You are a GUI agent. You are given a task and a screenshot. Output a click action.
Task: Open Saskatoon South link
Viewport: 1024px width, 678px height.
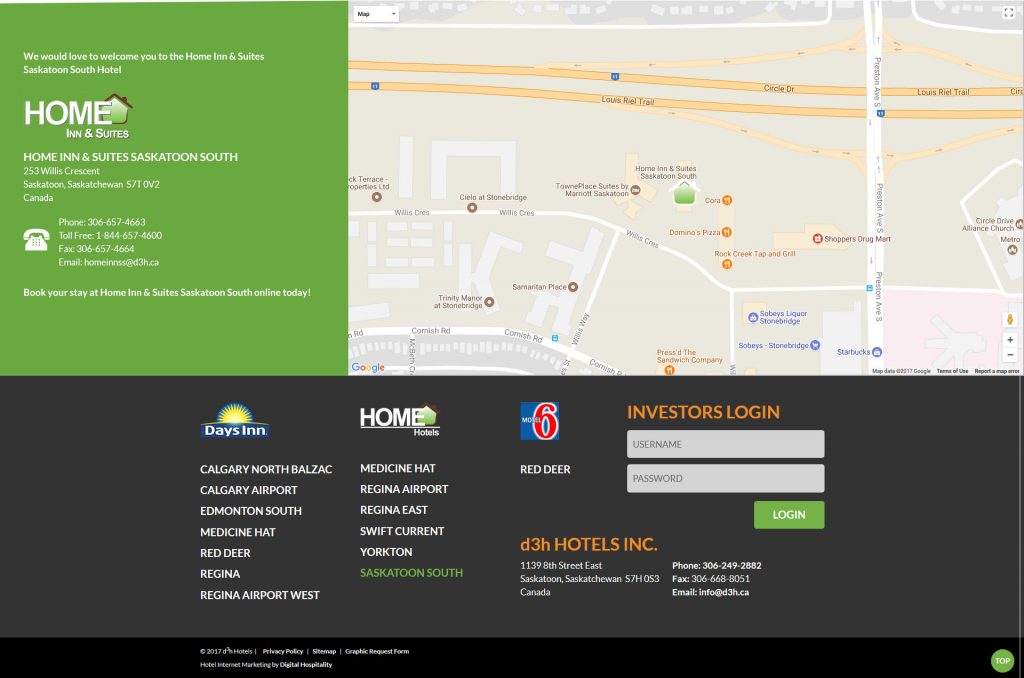point(411,573)
